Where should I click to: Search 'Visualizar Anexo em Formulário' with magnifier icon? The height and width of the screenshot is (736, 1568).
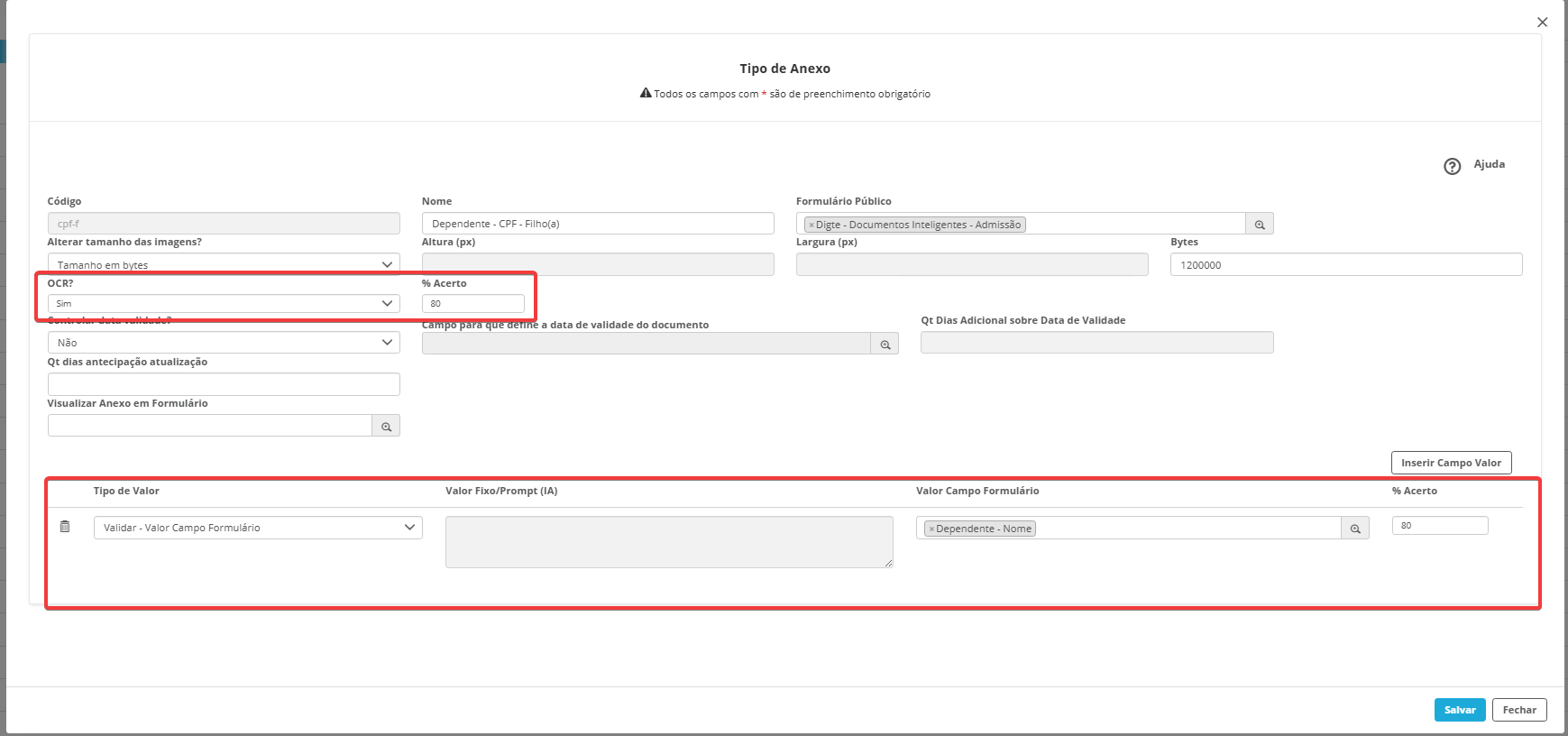tap(386, 427)
